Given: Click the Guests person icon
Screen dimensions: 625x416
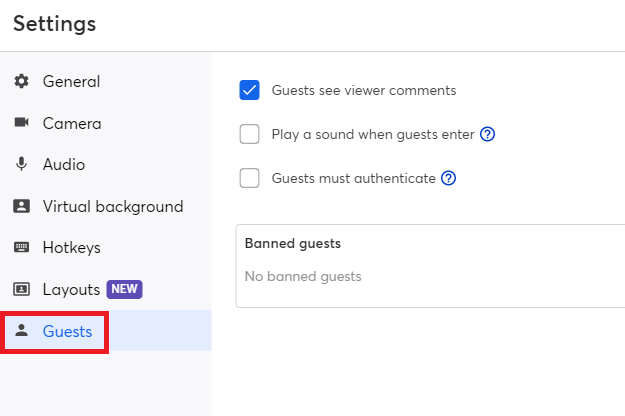Looking at the screenshot, I should [x=21, y=331].
